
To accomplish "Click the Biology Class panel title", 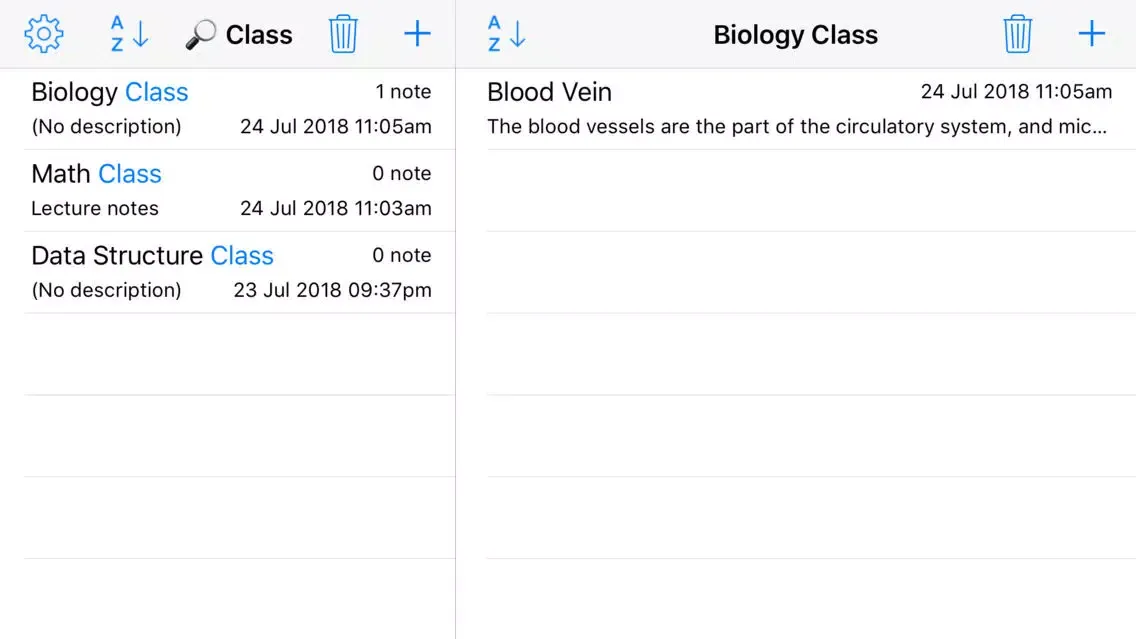I will [x=795, y=35].
